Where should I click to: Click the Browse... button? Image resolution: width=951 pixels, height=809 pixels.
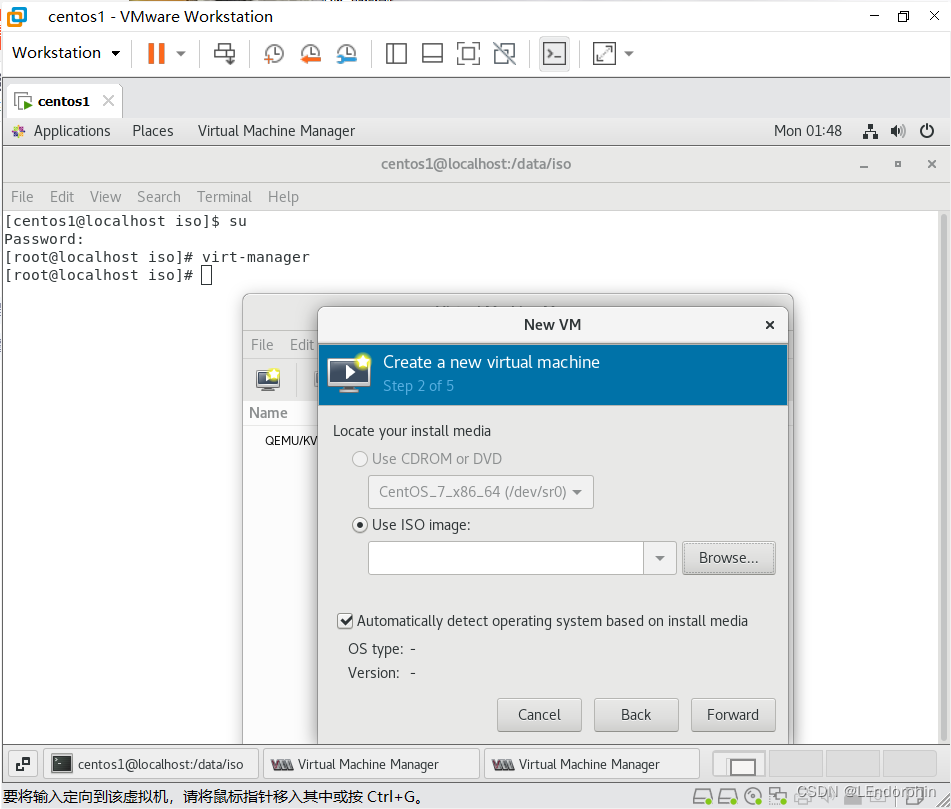point(728,558)
